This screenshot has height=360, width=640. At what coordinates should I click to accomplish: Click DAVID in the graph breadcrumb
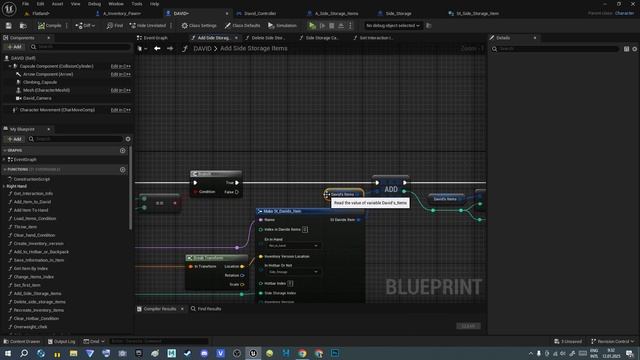202,49
